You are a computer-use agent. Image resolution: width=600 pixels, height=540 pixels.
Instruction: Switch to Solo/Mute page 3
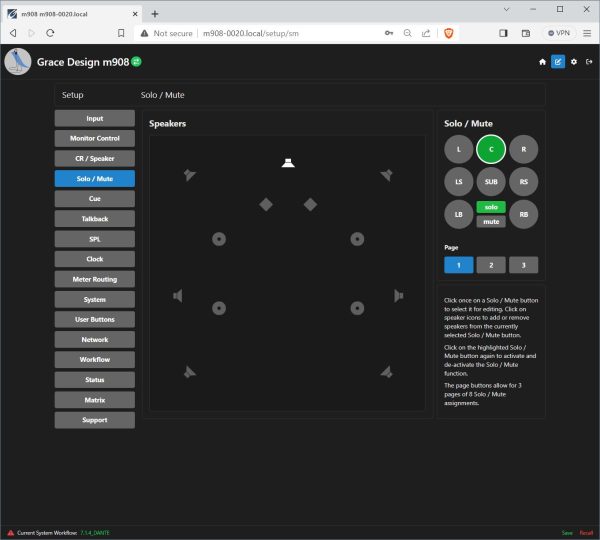pos(523,265)
